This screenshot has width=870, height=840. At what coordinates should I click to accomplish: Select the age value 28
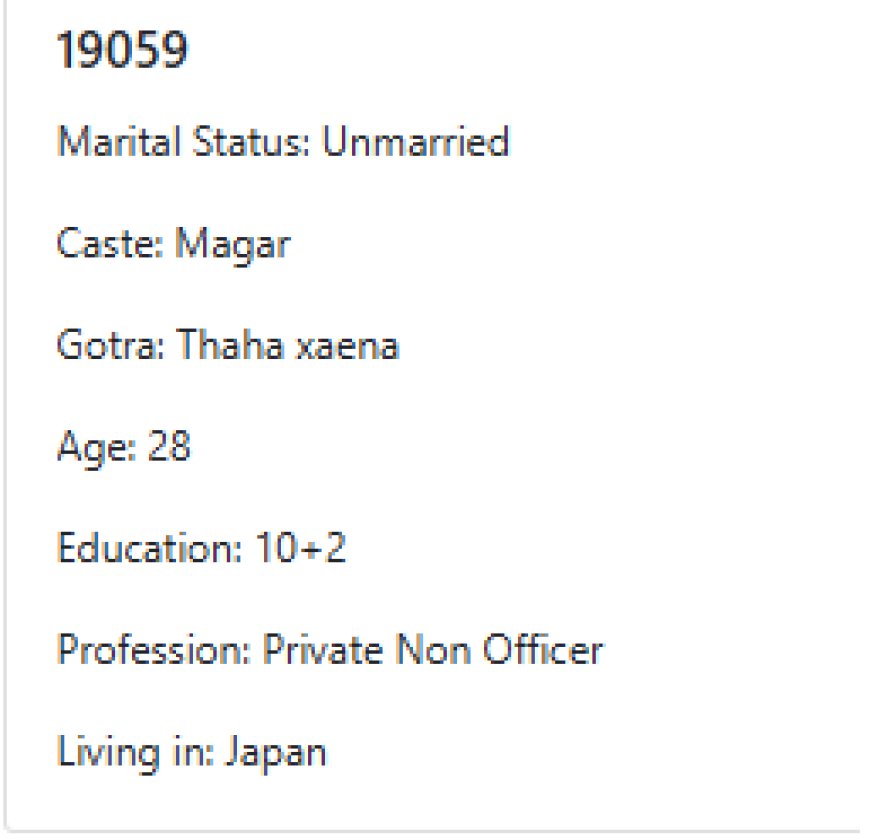tap(168, 447)
